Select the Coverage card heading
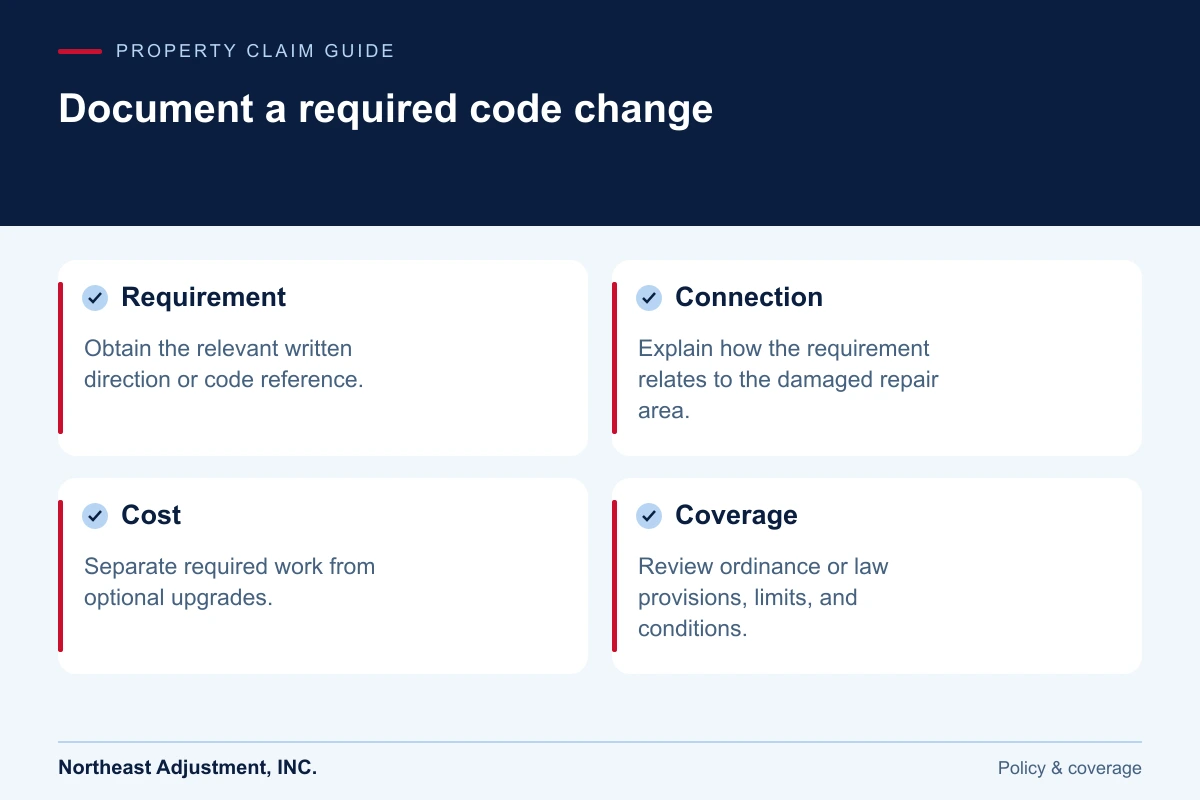Screen dimensions: 1200x800 coord(736,515)
